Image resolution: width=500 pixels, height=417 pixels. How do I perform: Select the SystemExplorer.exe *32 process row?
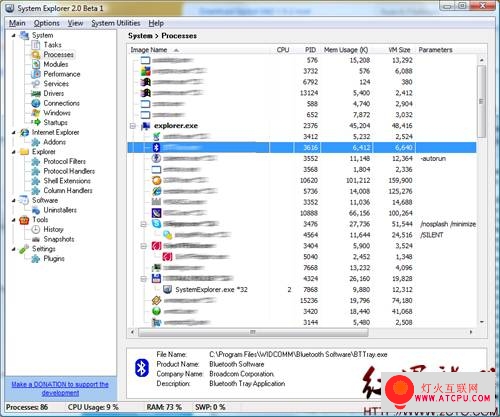(302, 290)
